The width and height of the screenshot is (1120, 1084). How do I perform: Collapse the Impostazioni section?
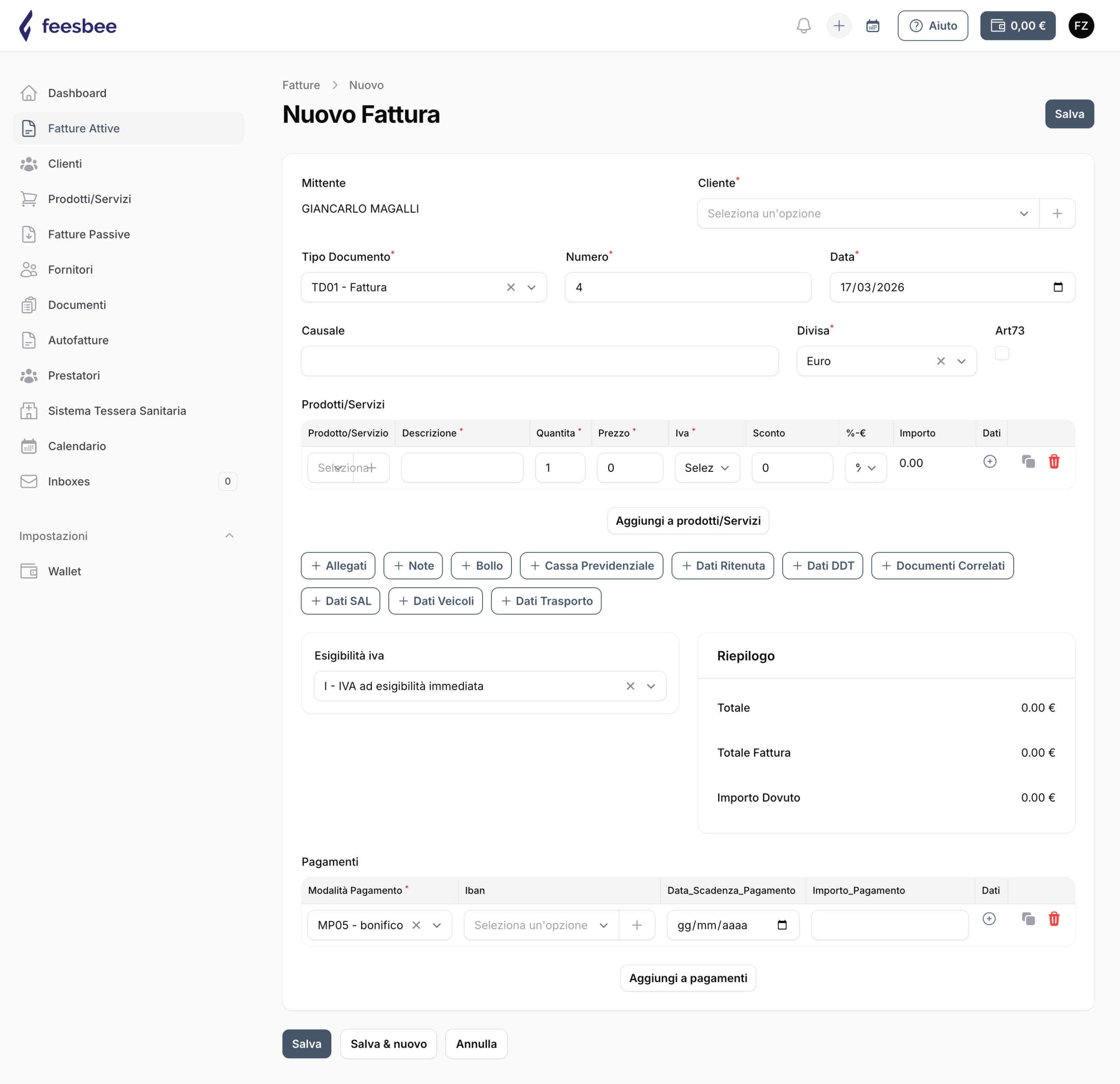point(229,536)
